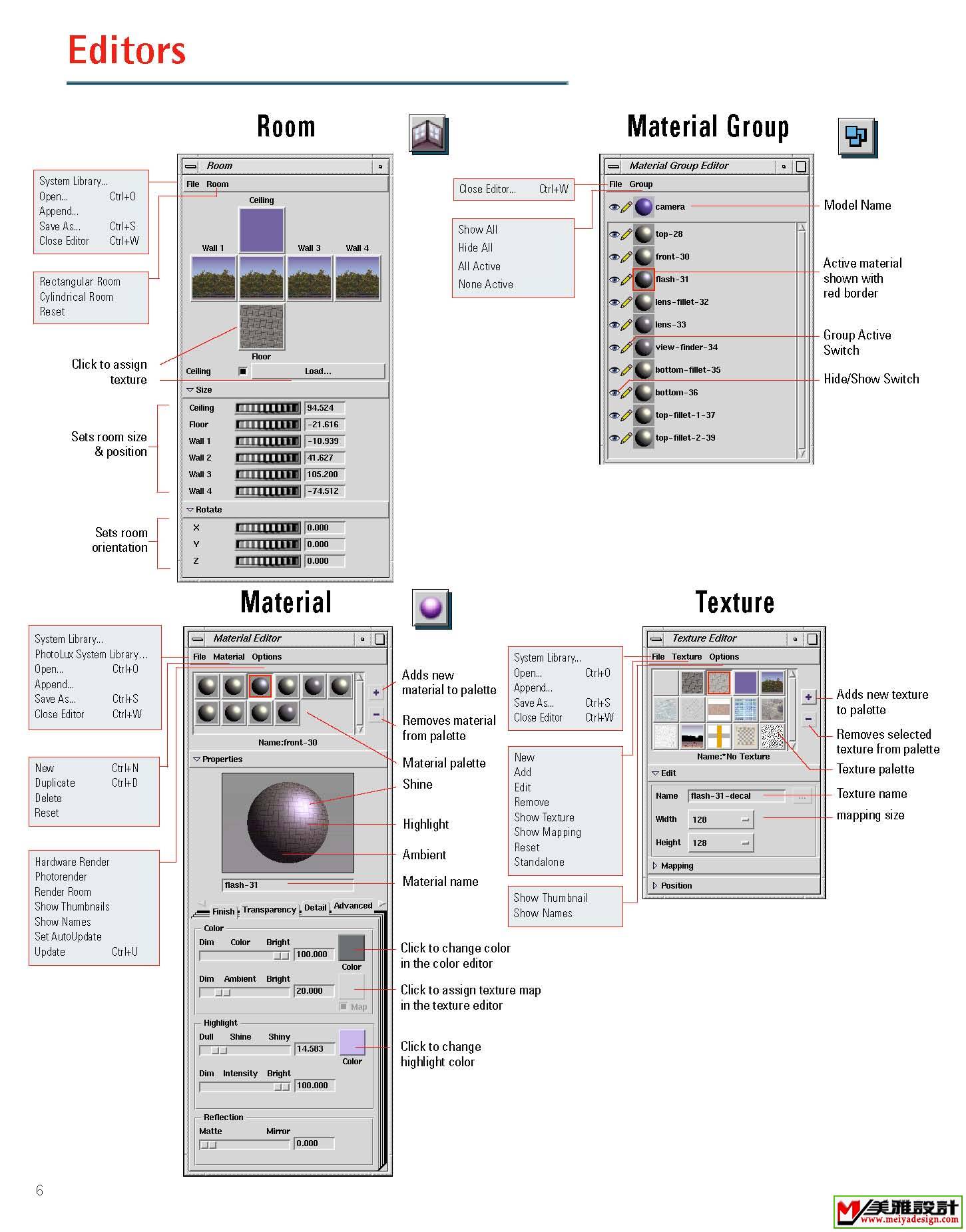Select Rectangular Room from the menu callout
This screenshot has width=966, height=1232.
[x=80, y=282]
